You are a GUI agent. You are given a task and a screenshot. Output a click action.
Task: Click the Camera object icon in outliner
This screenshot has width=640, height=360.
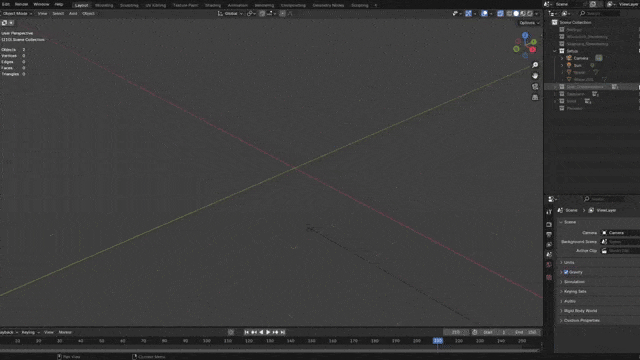(569, 58)
